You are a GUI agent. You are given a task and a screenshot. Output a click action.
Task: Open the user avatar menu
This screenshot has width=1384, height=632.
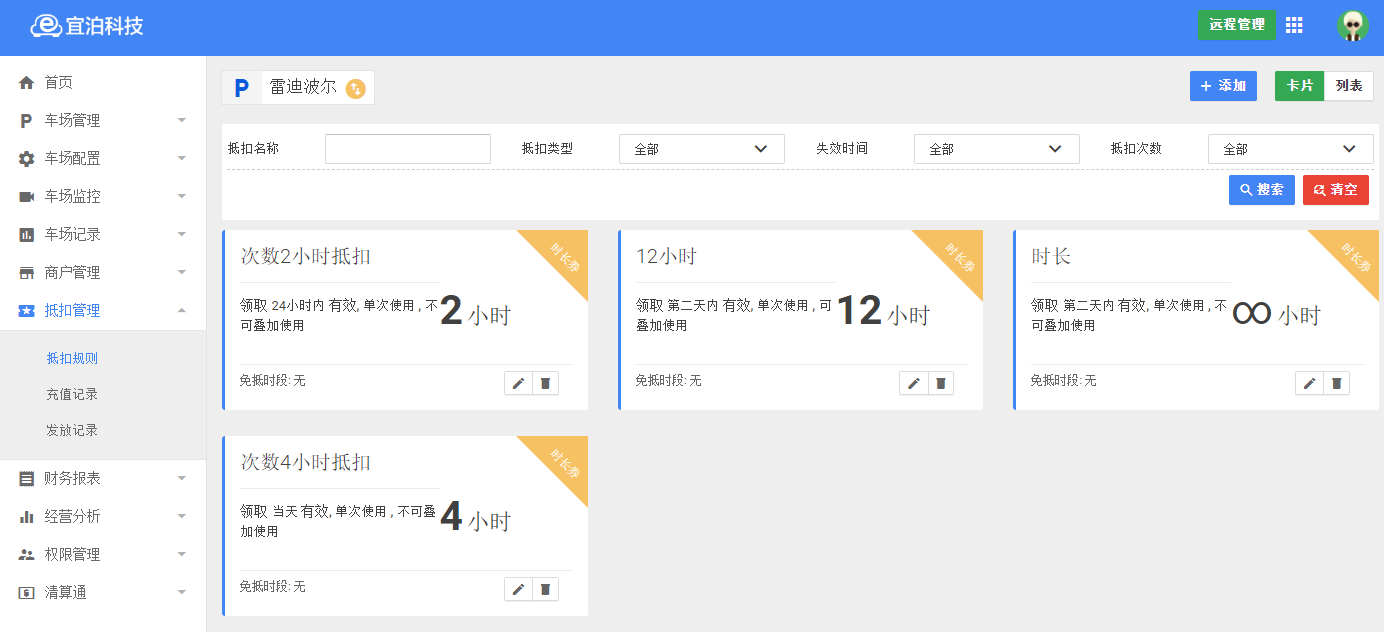pos(1352,25)
